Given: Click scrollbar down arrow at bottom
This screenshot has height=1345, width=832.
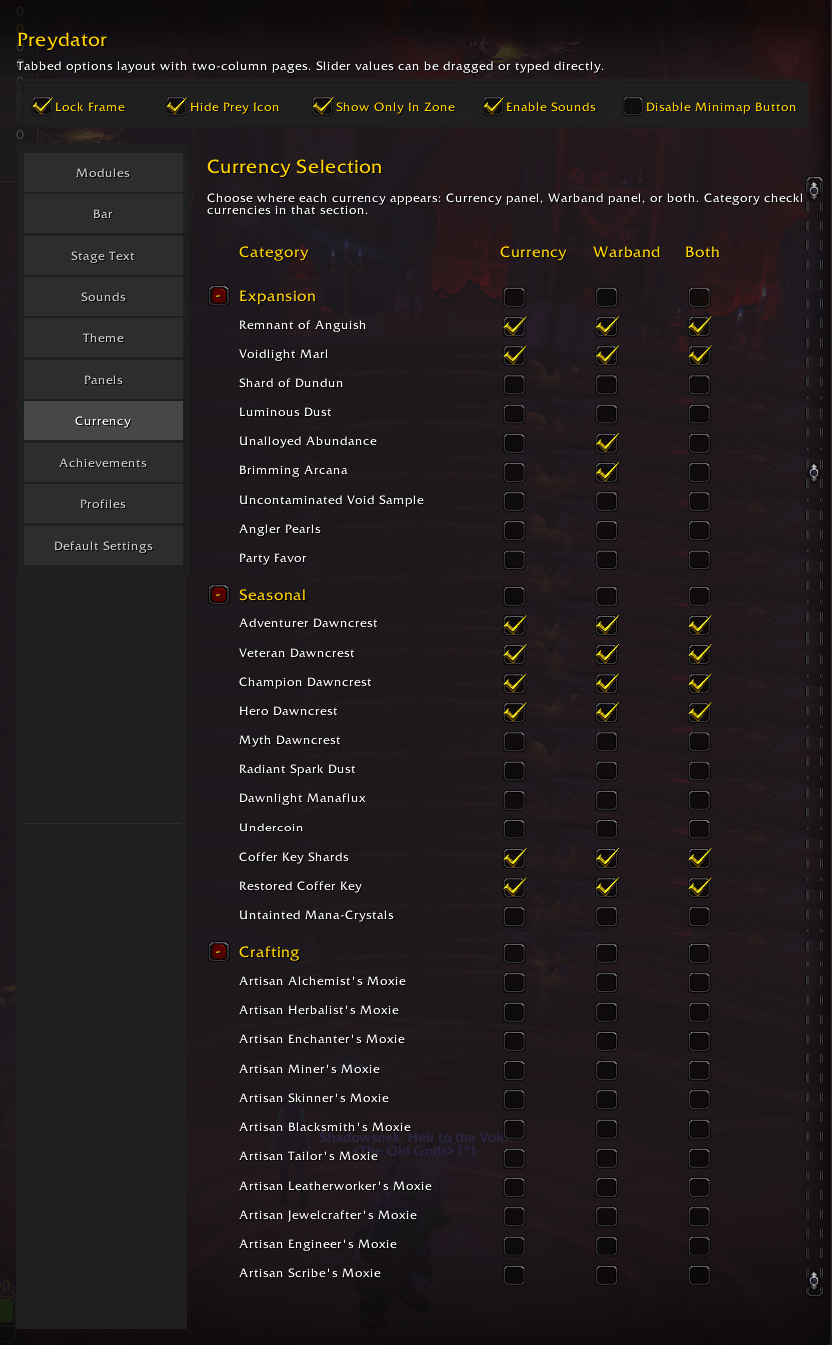Looking at the screenshot, I should pos(815,1280).
